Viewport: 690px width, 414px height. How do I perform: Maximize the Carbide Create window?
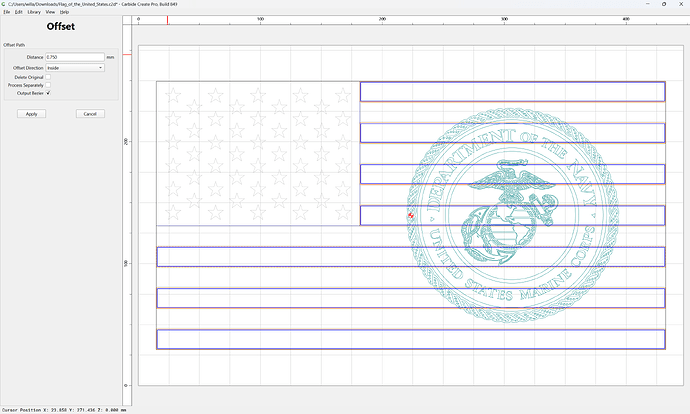tap(664, 4)
